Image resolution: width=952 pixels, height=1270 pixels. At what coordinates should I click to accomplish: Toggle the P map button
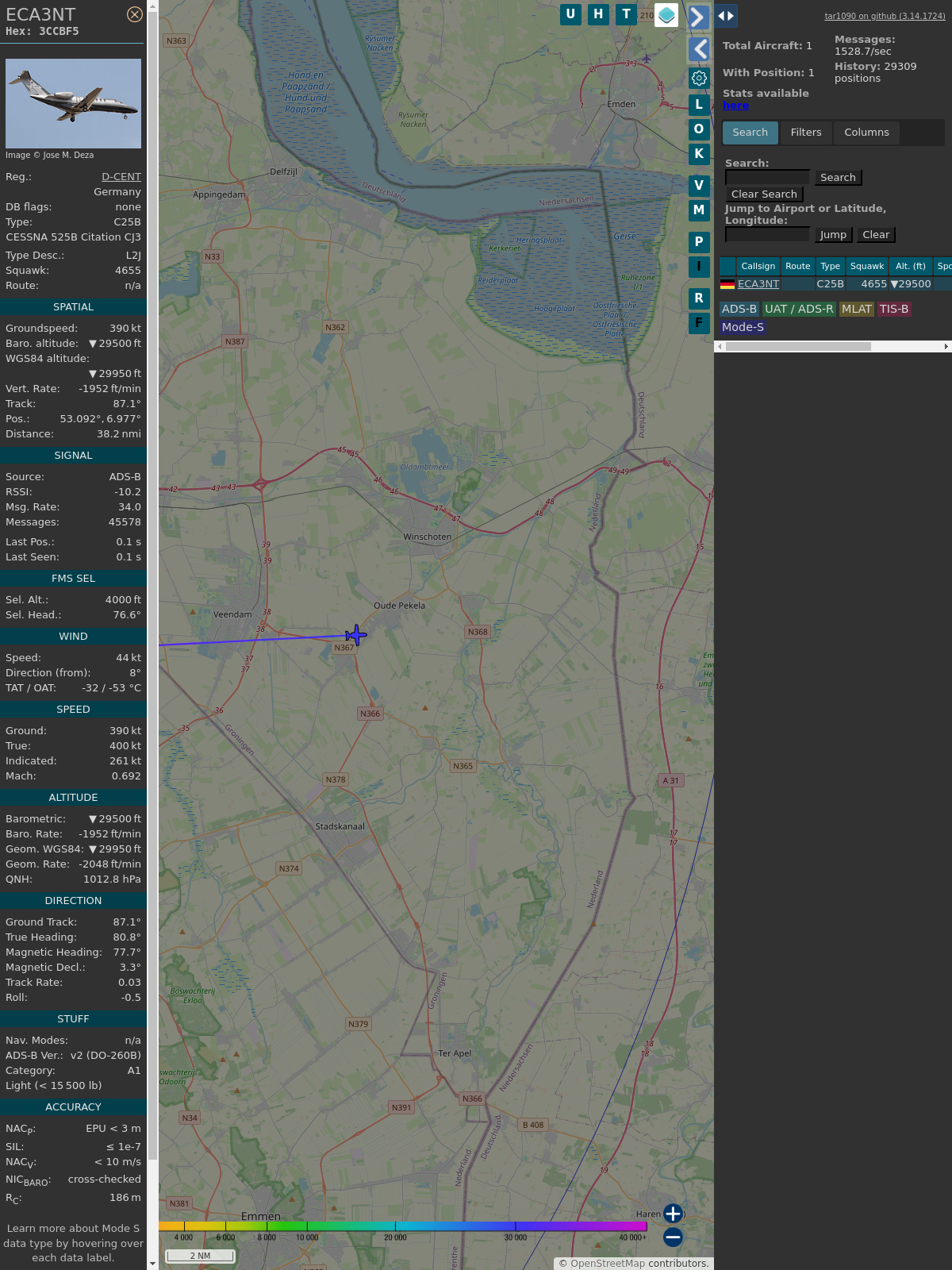point(699,242)
